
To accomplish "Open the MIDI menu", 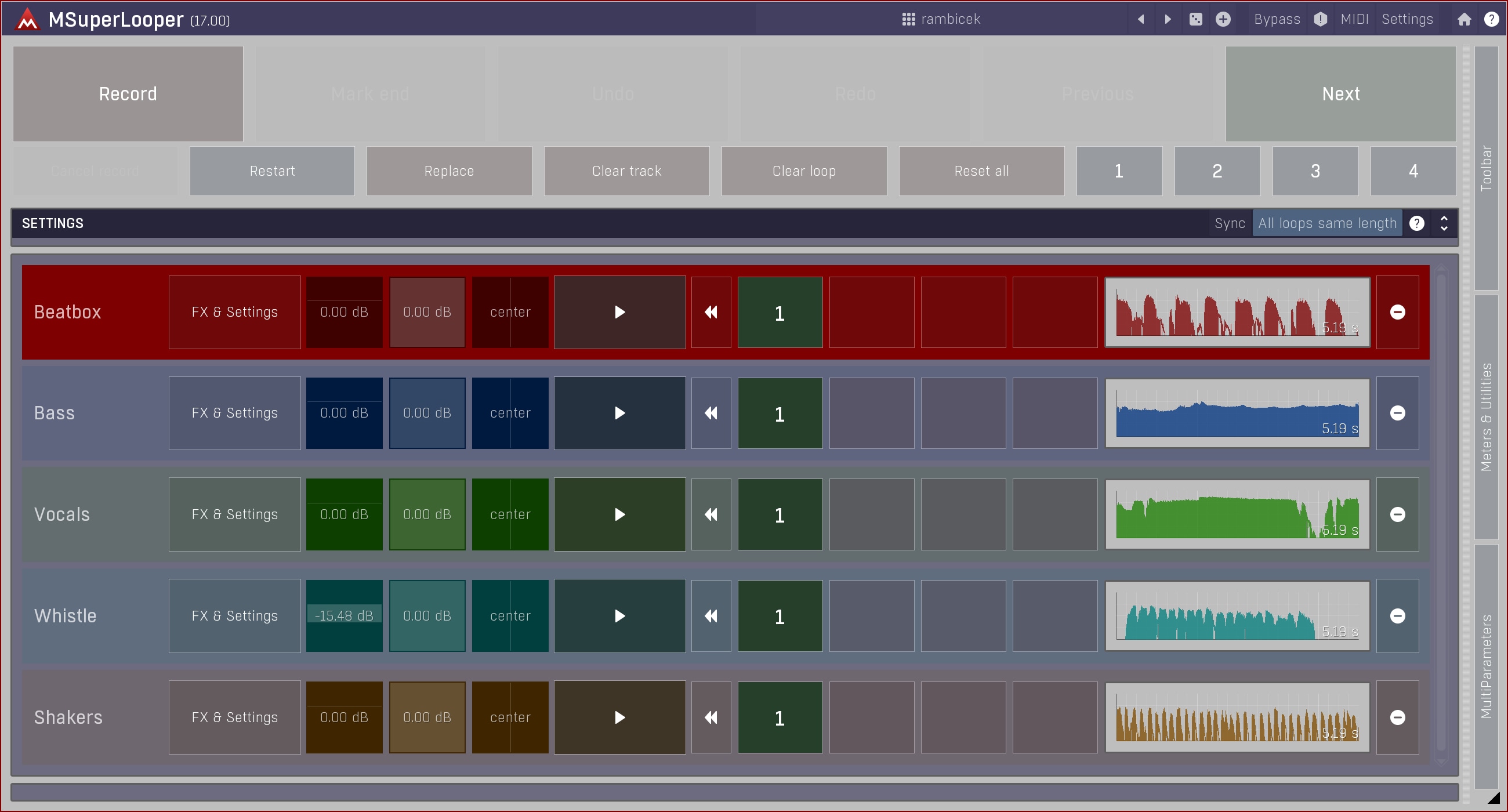I will (1354, 19).
